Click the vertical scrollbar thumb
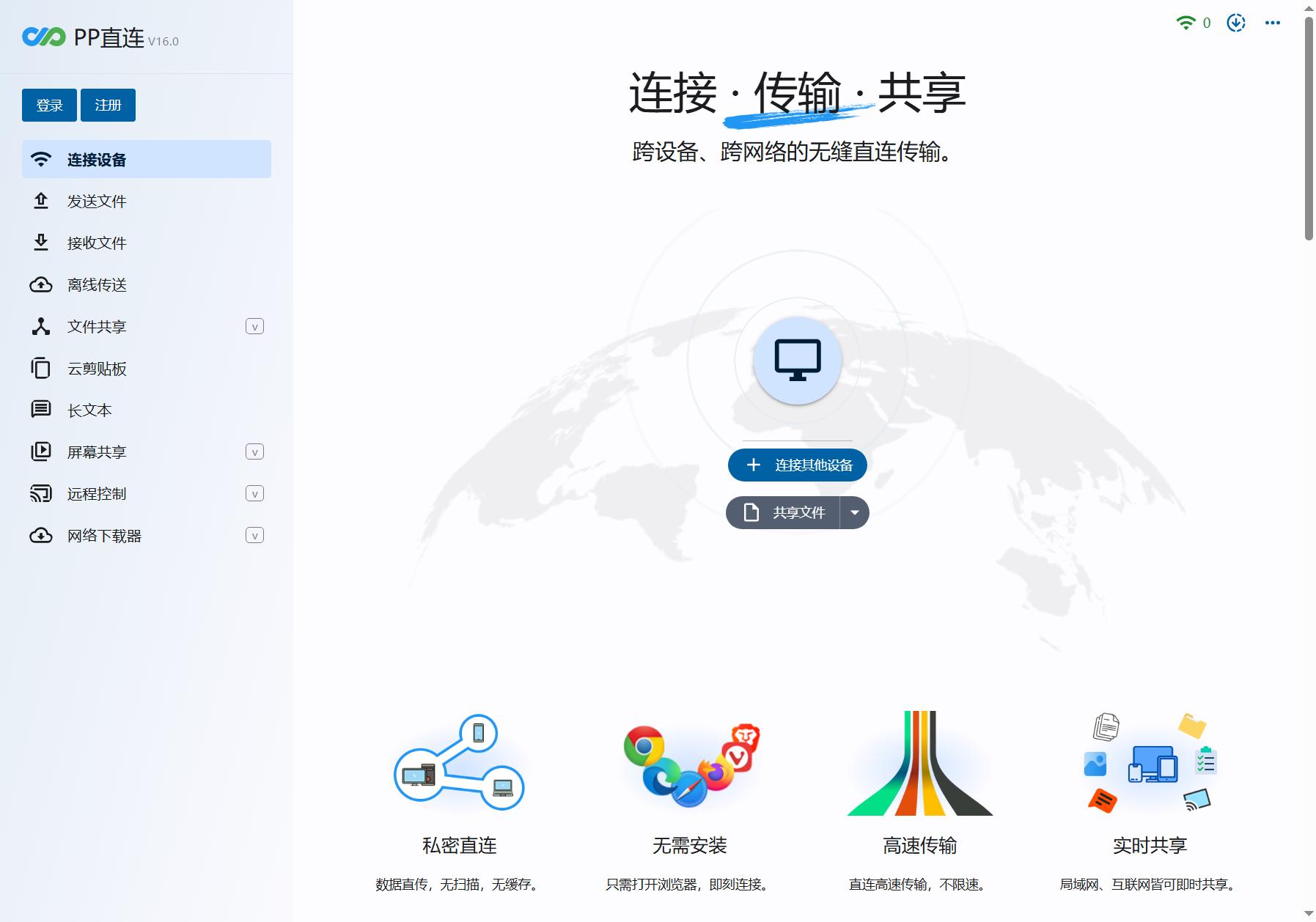 point(1309,128)
